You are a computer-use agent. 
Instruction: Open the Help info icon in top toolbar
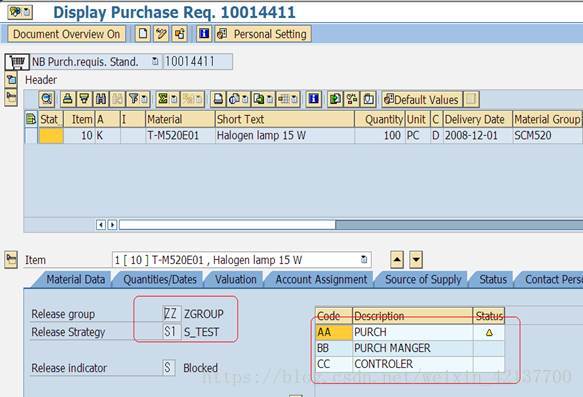[204, 34]
